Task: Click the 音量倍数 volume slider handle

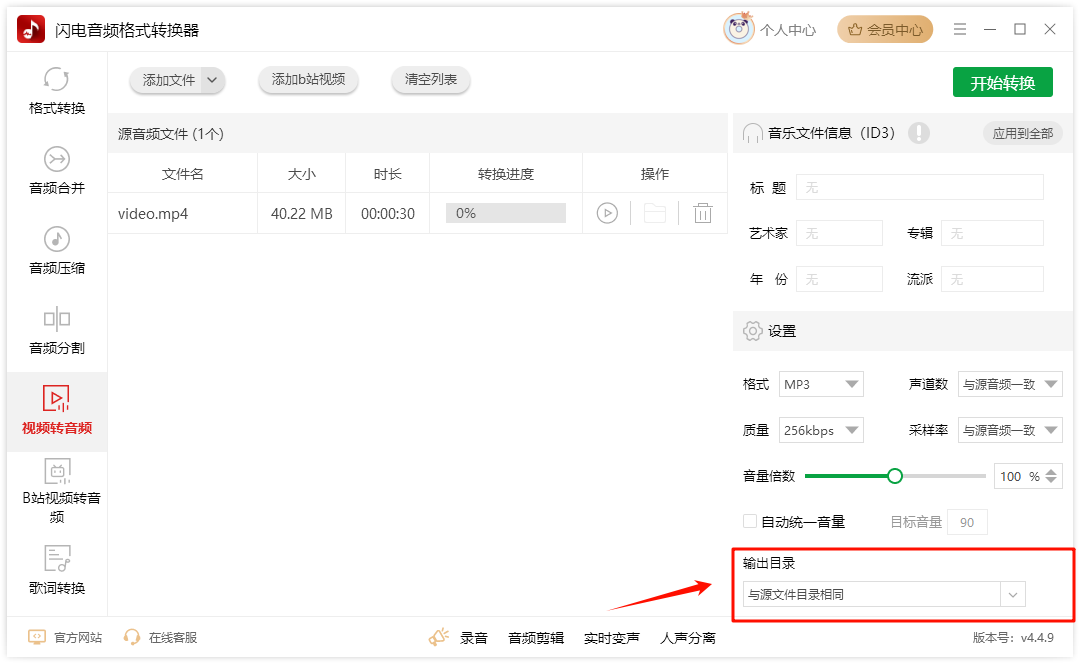Action: [895, 476]
